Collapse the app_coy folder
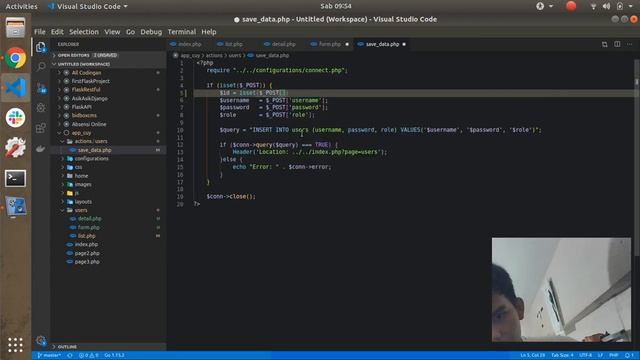640x360 pixels. tap(81, 133)
